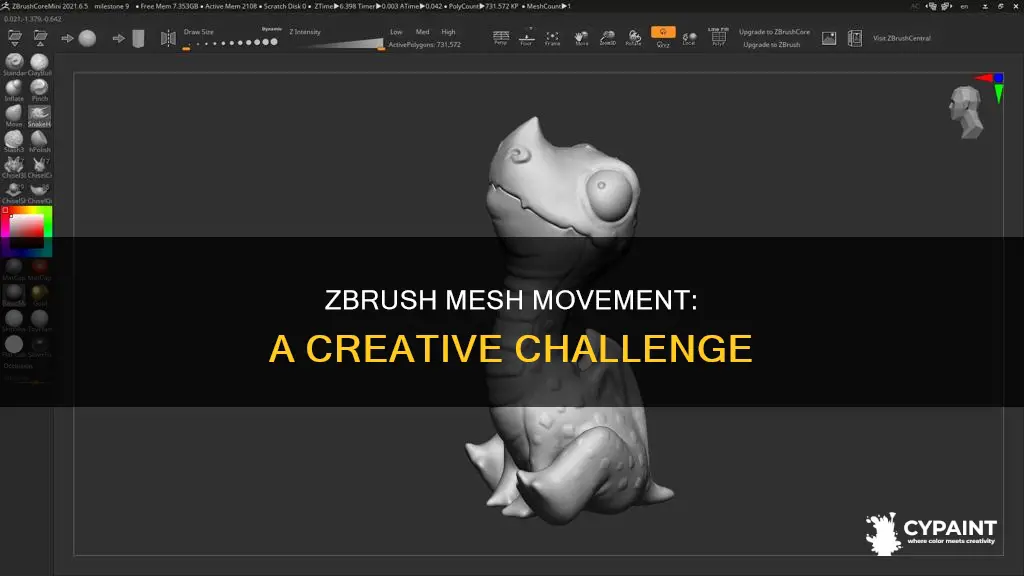Viewport: 1024px width, 576px height.
Task: Click the red X axis cone
Action: (x=983, y=78)
